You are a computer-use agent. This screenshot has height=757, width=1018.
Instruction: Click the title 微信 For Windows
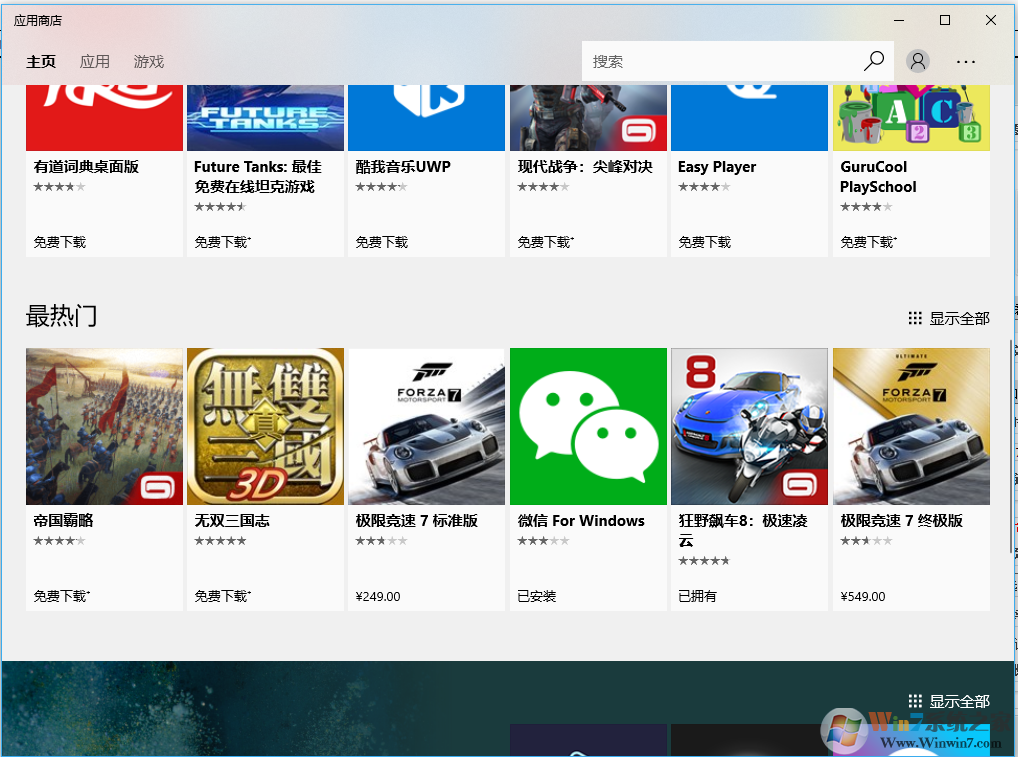pyautogui.click(x=581, y=521)
